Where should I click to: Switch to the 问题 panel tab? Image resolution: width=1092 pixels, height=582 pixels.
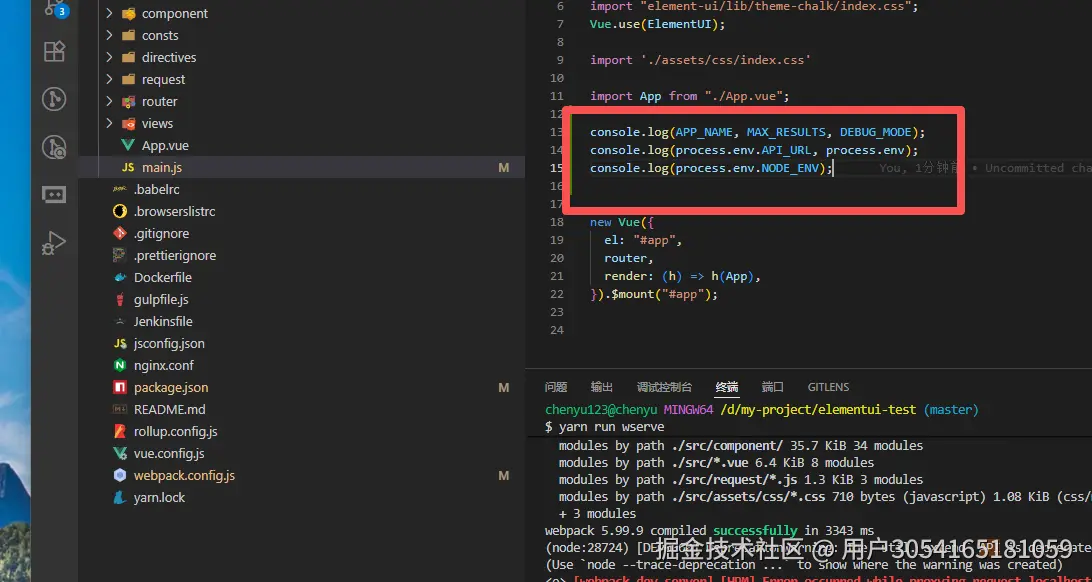click(x=556, y=387)
